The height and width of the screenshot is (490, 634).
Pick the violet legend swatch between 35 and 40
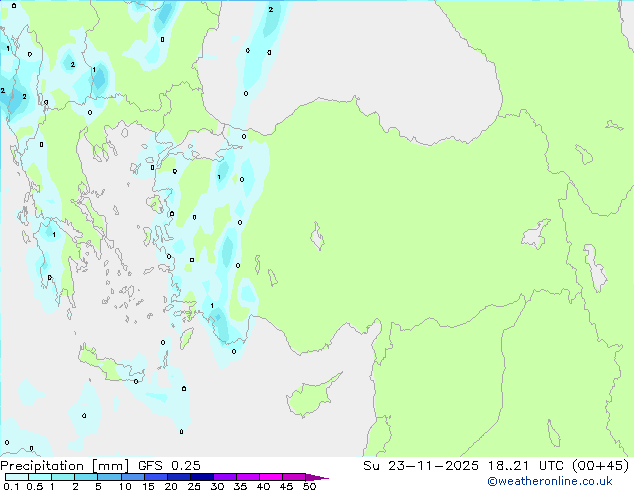(248, 477)
